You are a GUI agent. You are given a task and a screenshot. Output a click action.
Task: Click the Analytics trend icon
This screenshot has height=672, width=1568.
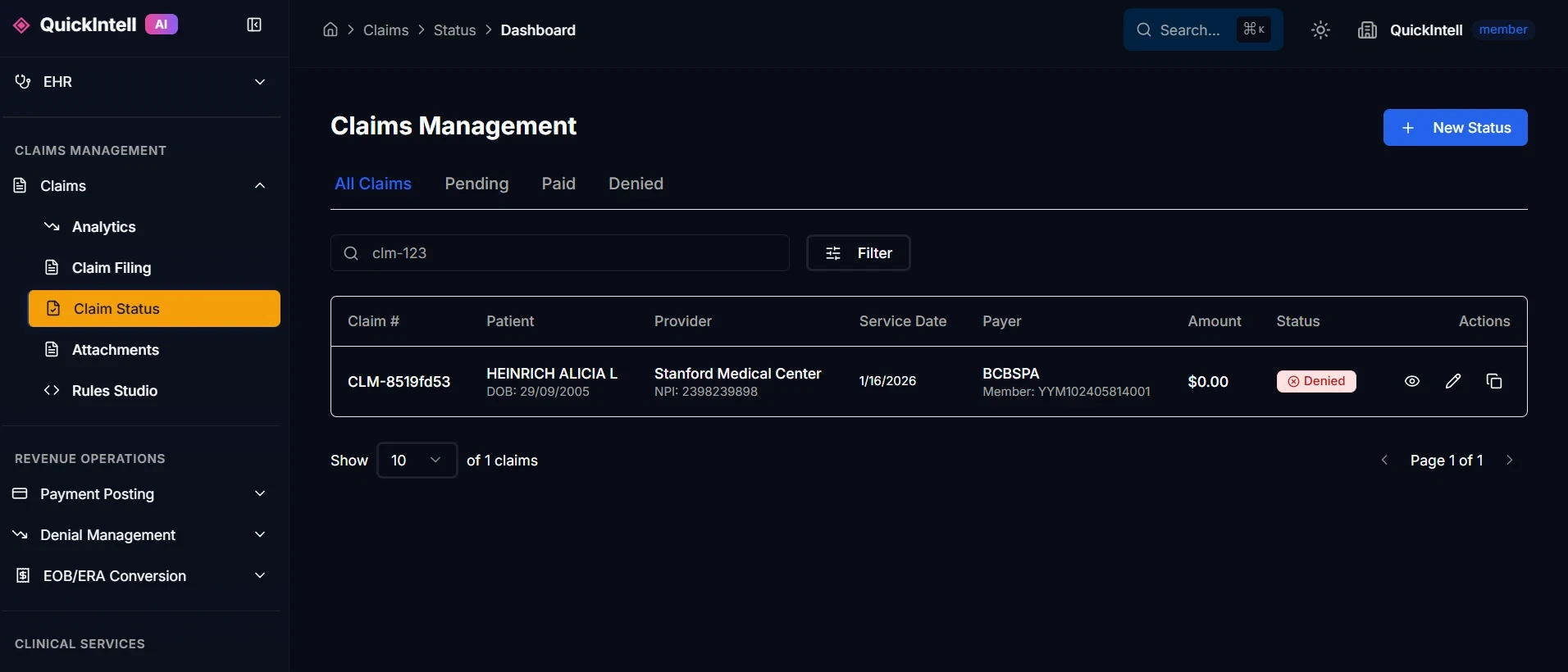pos(52,226)
